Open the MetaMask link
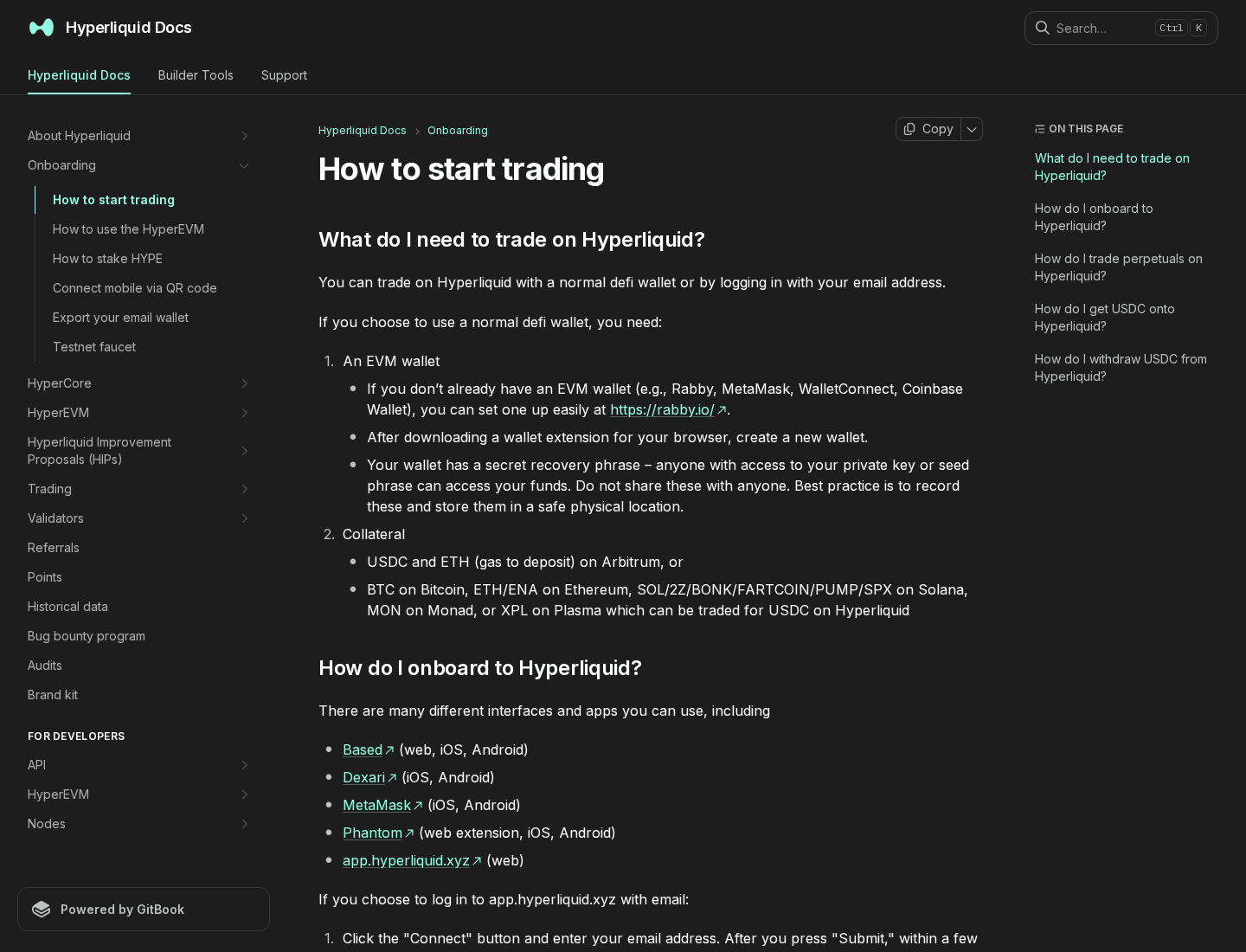 tap(382, 805)
